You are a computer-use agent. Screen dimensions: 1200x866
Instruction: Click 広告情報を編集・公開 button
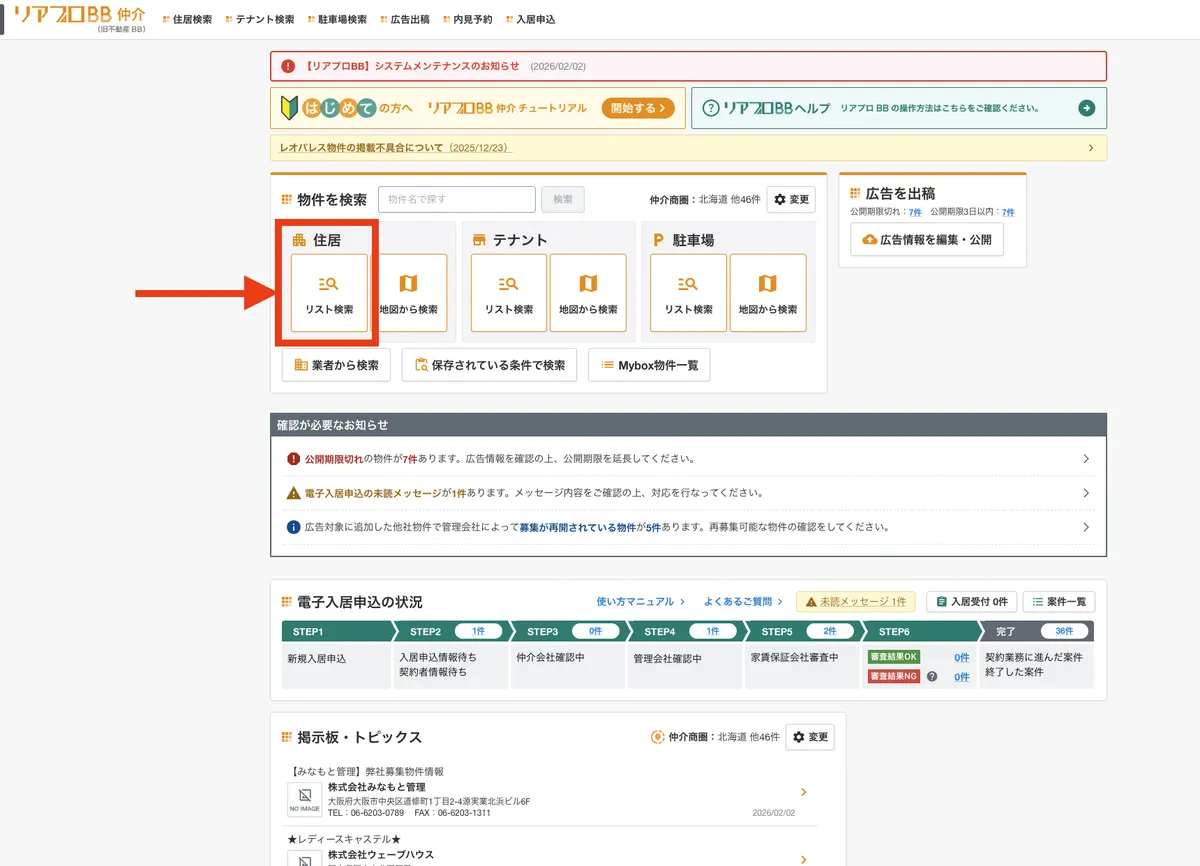point(927,240)
